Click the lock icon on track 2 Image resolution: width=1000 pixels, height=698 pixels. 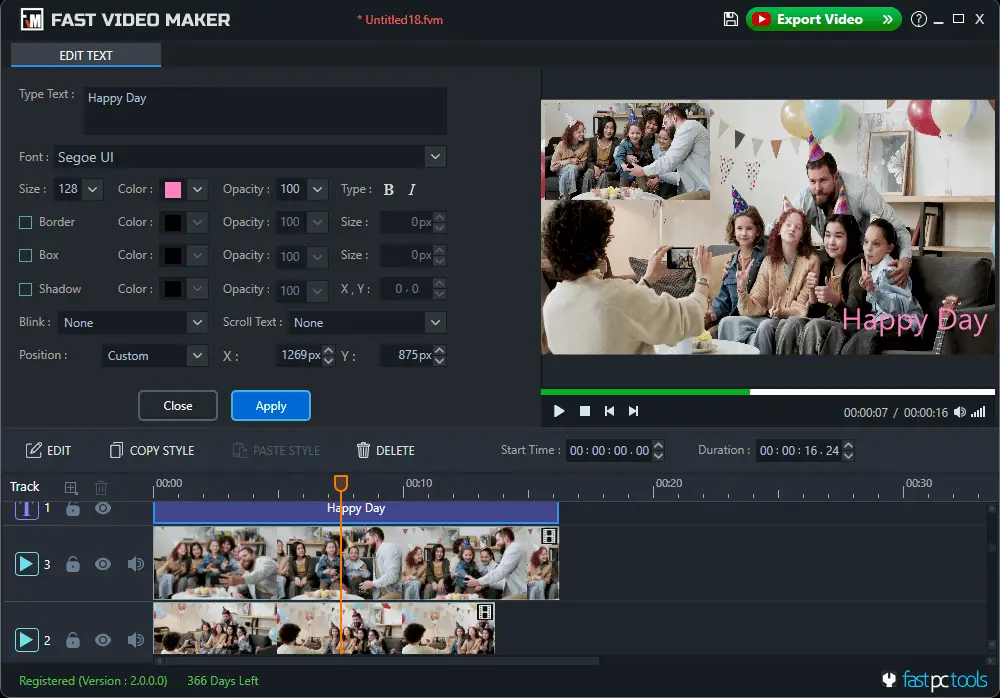click(73, 640)
